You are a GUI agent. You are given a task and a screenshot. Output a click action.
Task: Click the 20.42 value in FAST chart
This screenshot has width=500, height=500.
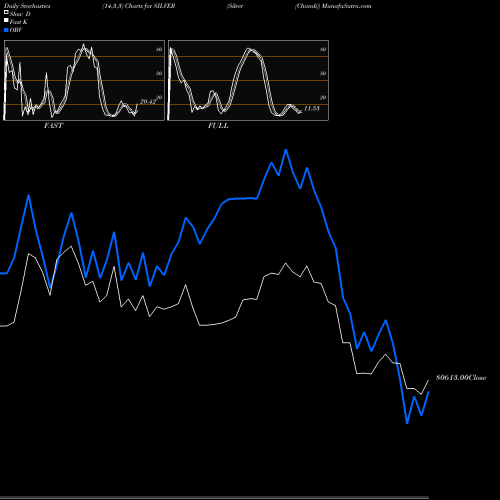[x=148, y=102]
